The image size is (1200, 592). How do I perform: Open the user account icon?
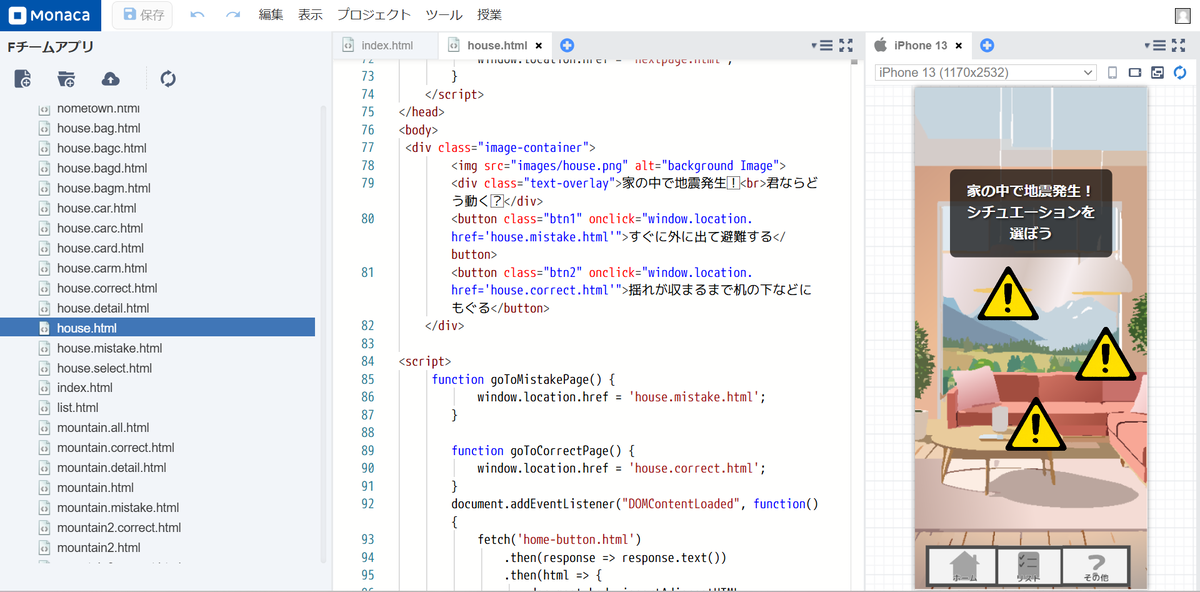click(x=1182, y=15)
